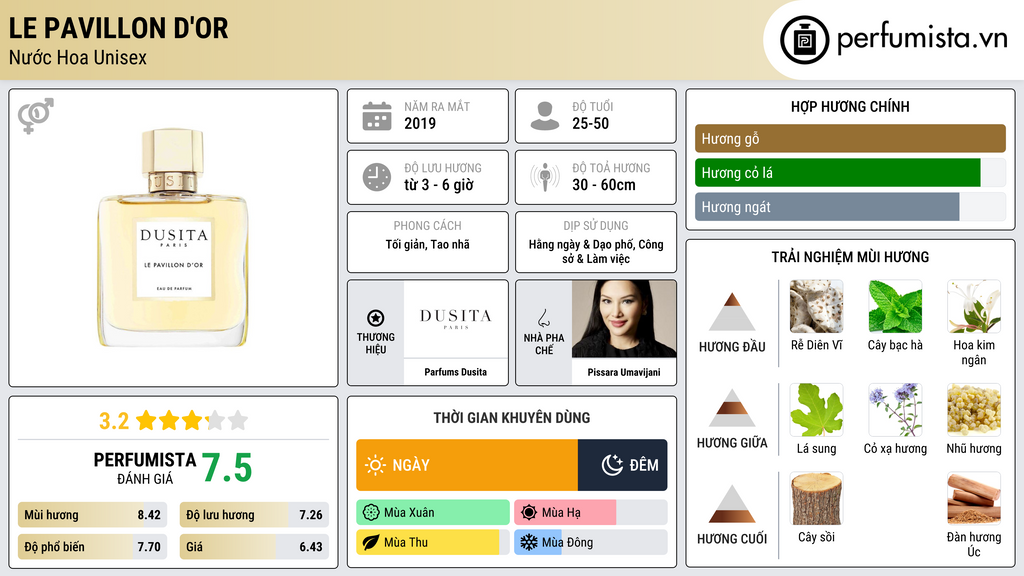Click the age range 25-50 value
This screenshot has width=1024, height=576.
tap(590, 123)
